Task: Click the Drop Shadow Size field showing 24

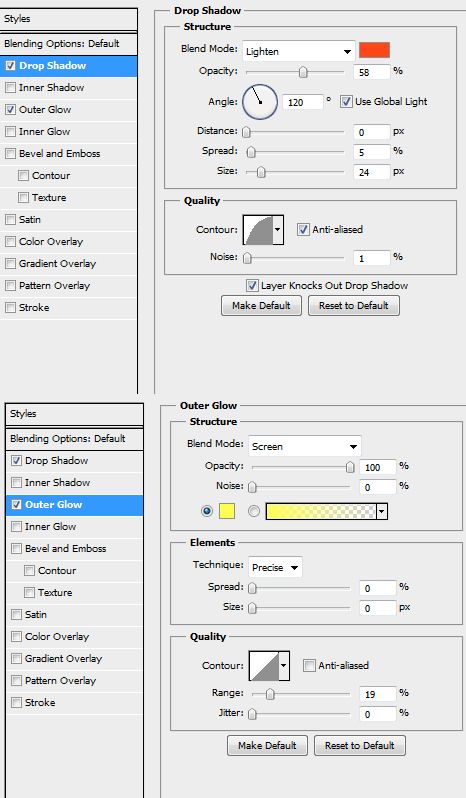Action: [371, 172]
